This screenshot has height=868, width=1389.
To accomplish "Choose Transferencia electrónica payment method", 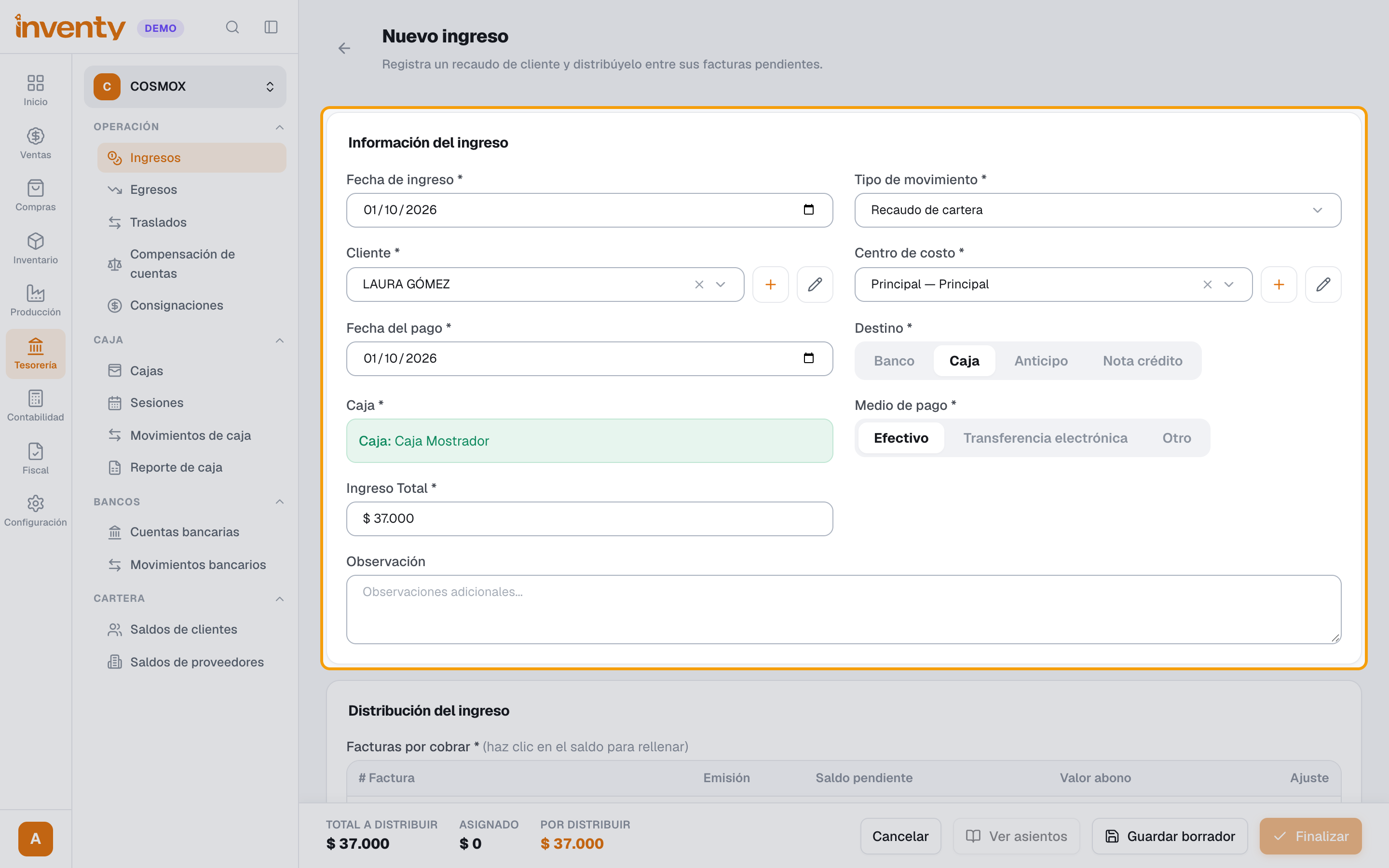I will (1045, 438).
